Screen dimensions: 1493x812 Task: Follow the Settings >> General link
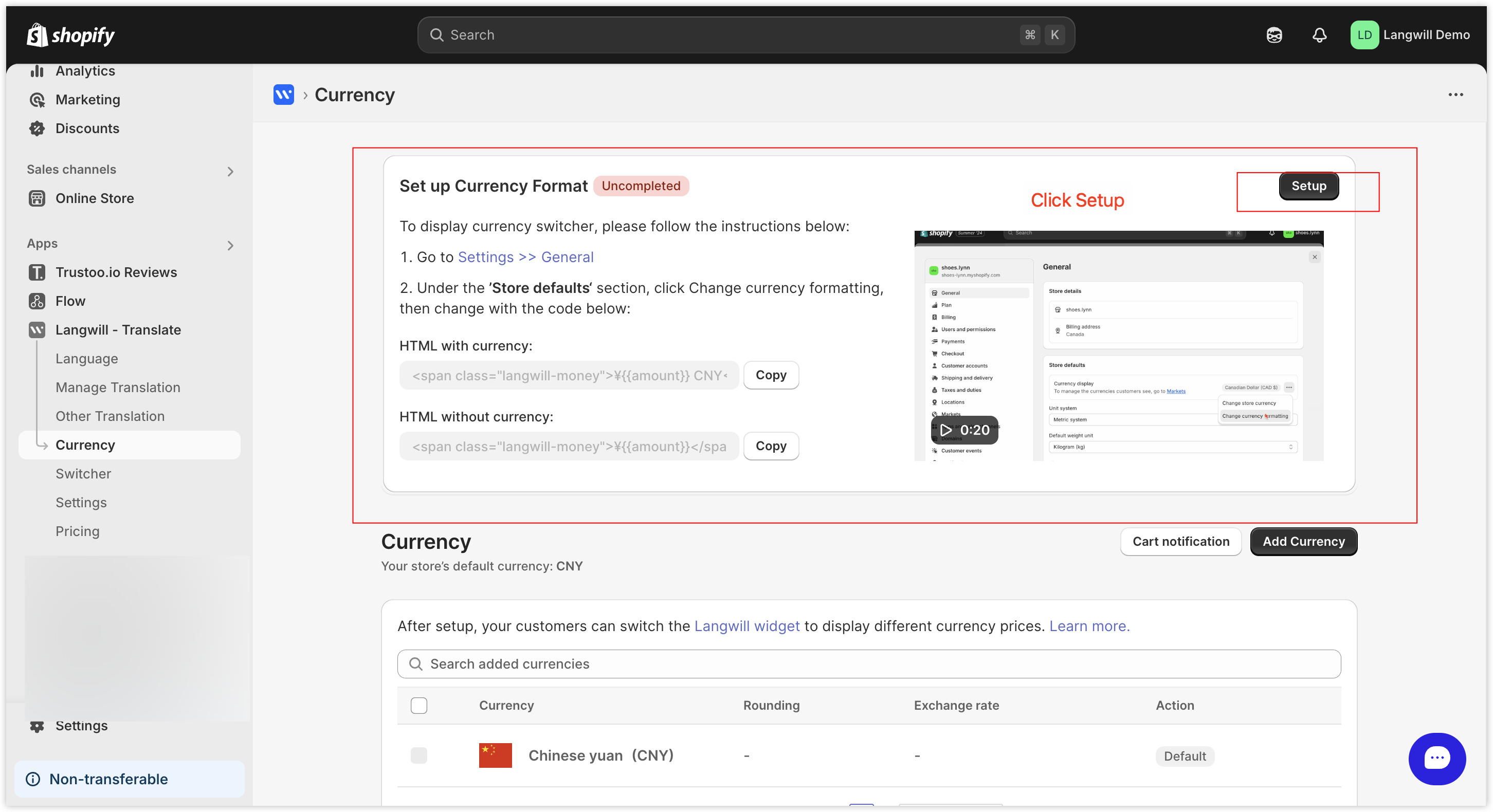tap(525, 257)
